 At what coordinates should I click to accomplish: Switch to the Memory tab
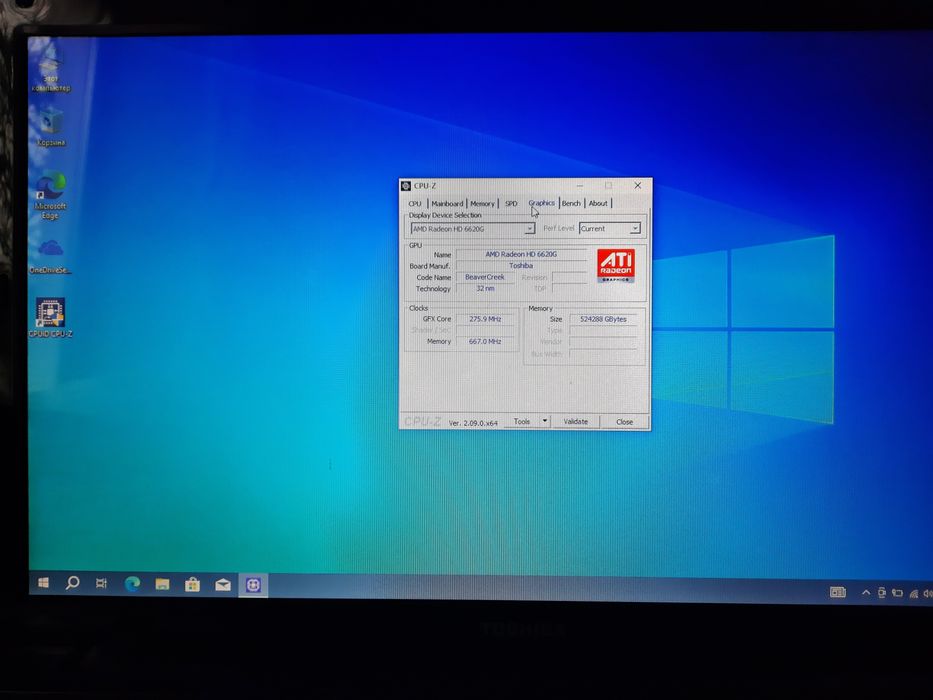482,204
